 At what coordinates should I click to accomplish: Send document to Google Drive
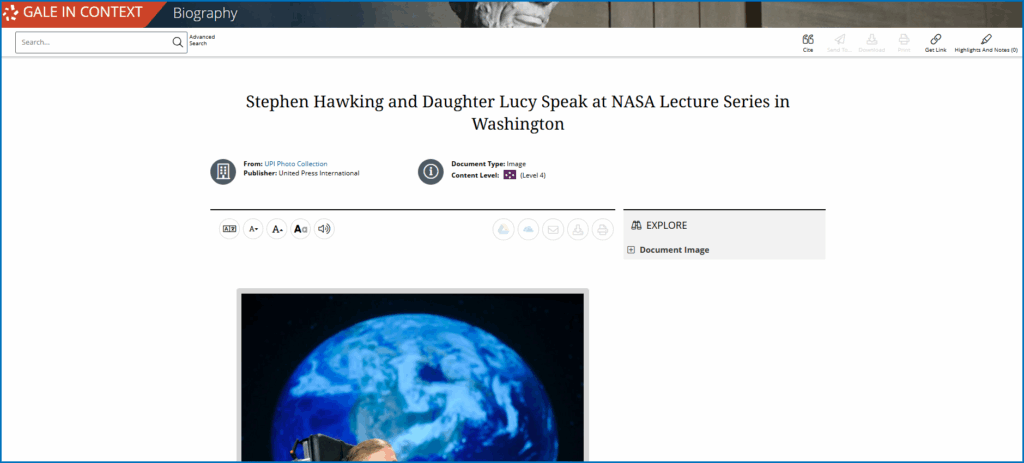(x=504, y=229)
